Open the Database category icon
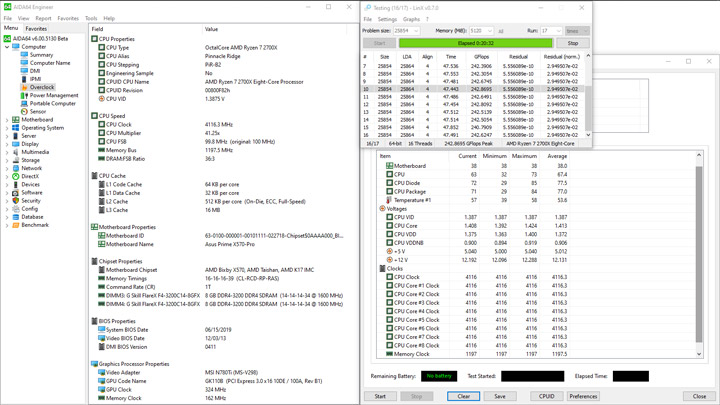720x405 pixels. tap(16, 217)
